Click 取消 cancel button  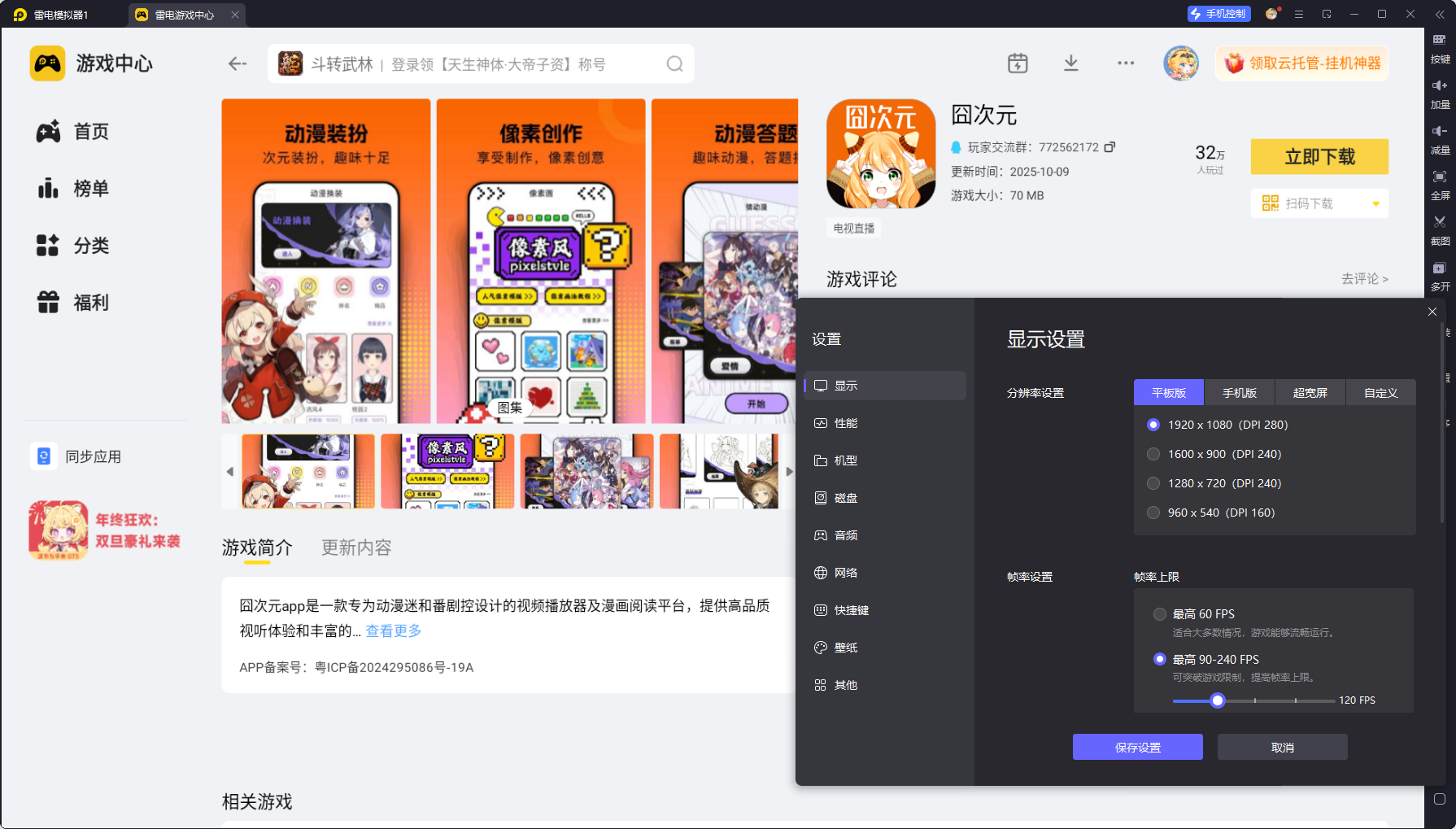(1282, 747)
